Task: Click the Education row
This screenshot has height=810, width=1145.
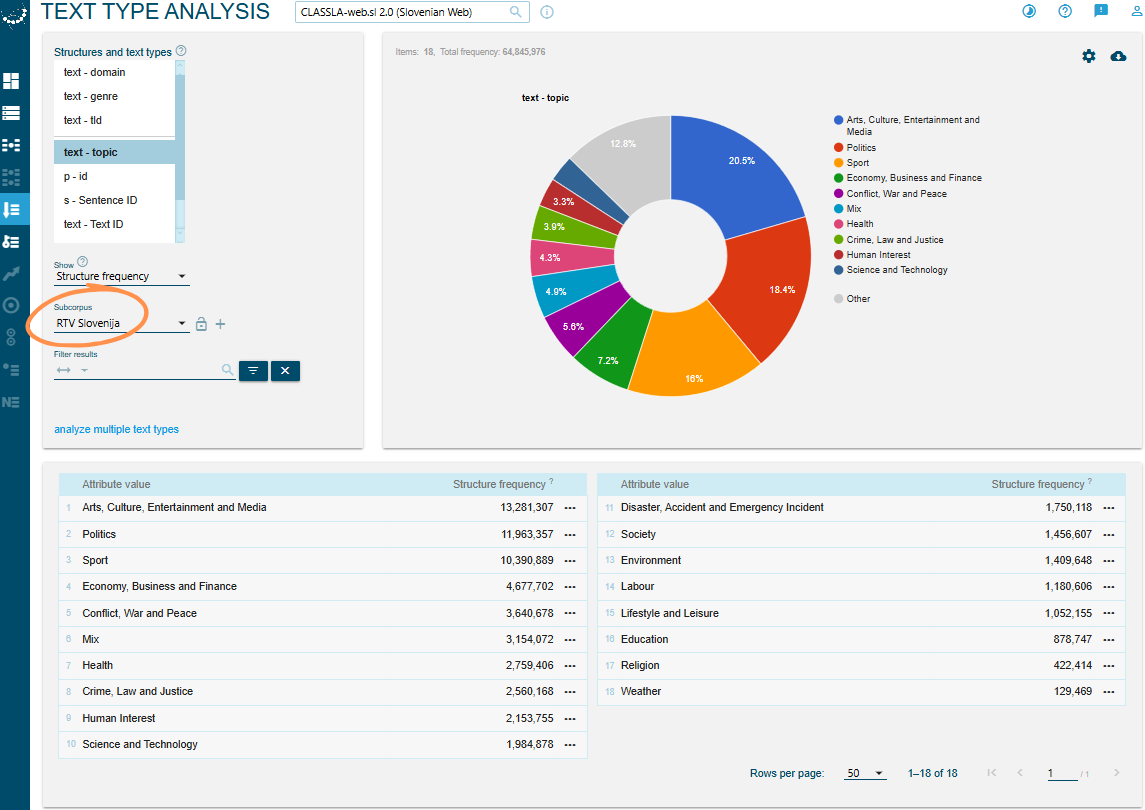Action: [x=861, y=640]
